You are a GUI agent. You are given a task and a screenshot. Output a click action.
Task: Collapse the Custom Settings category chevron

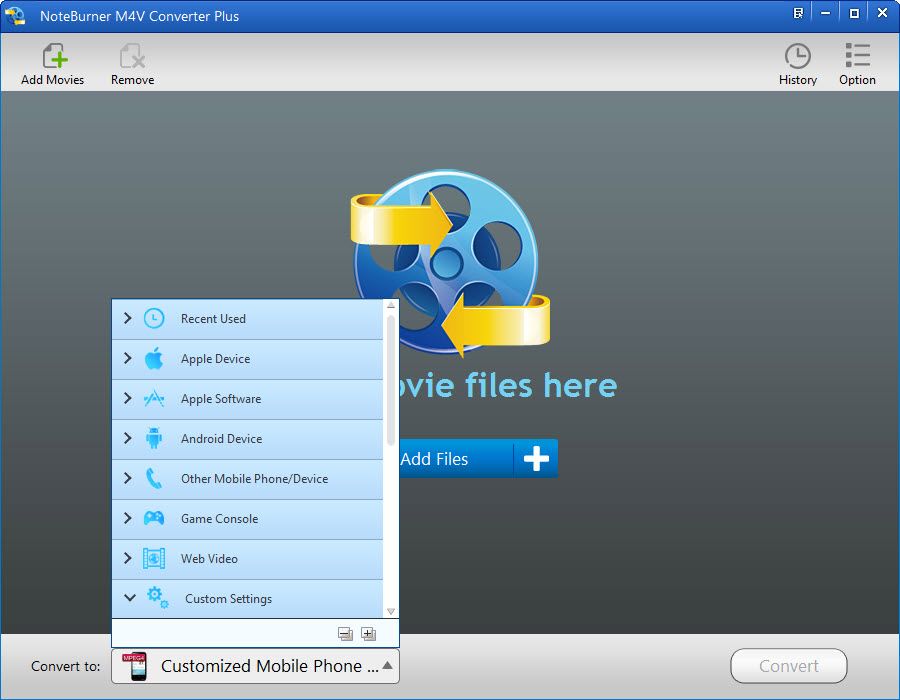tap(130, 598)
